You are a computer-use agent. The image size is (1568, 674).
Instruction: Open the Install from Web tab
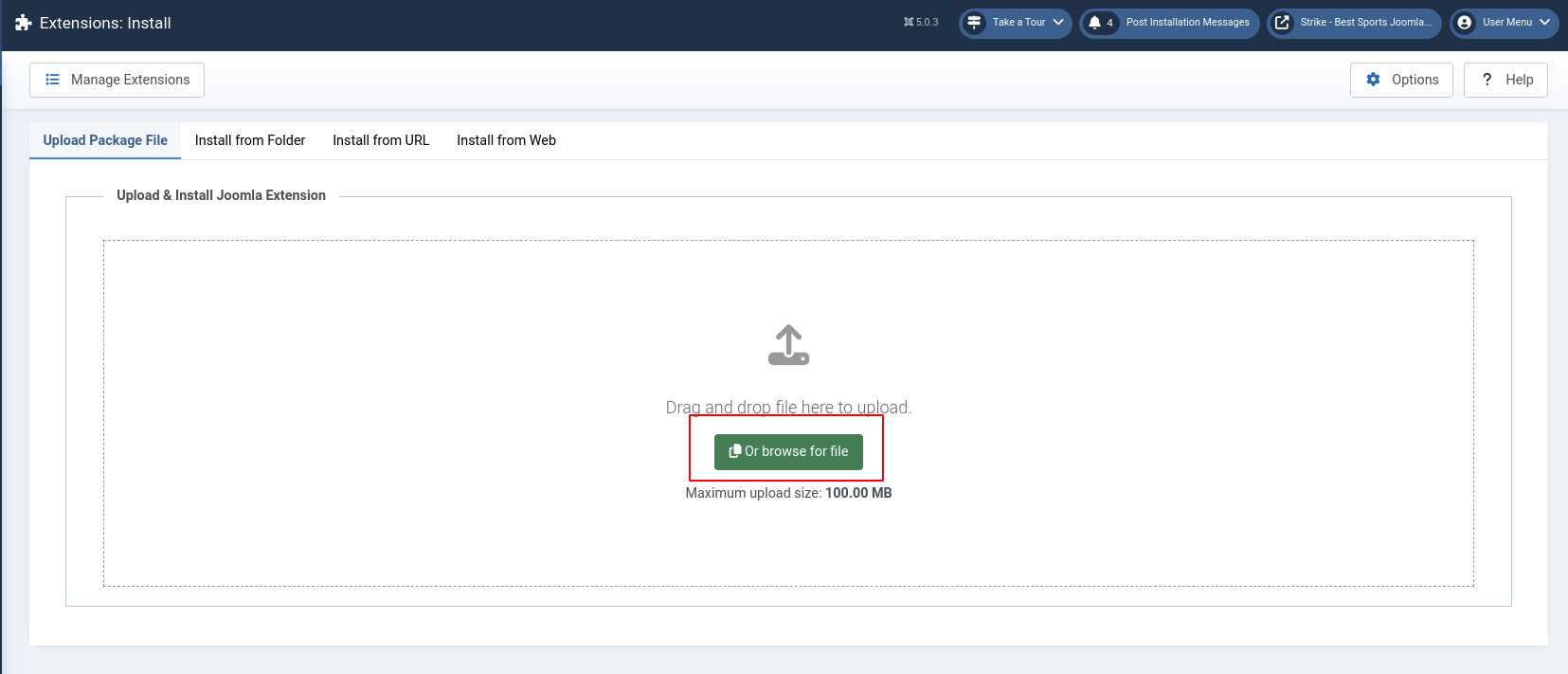(506, 140)
